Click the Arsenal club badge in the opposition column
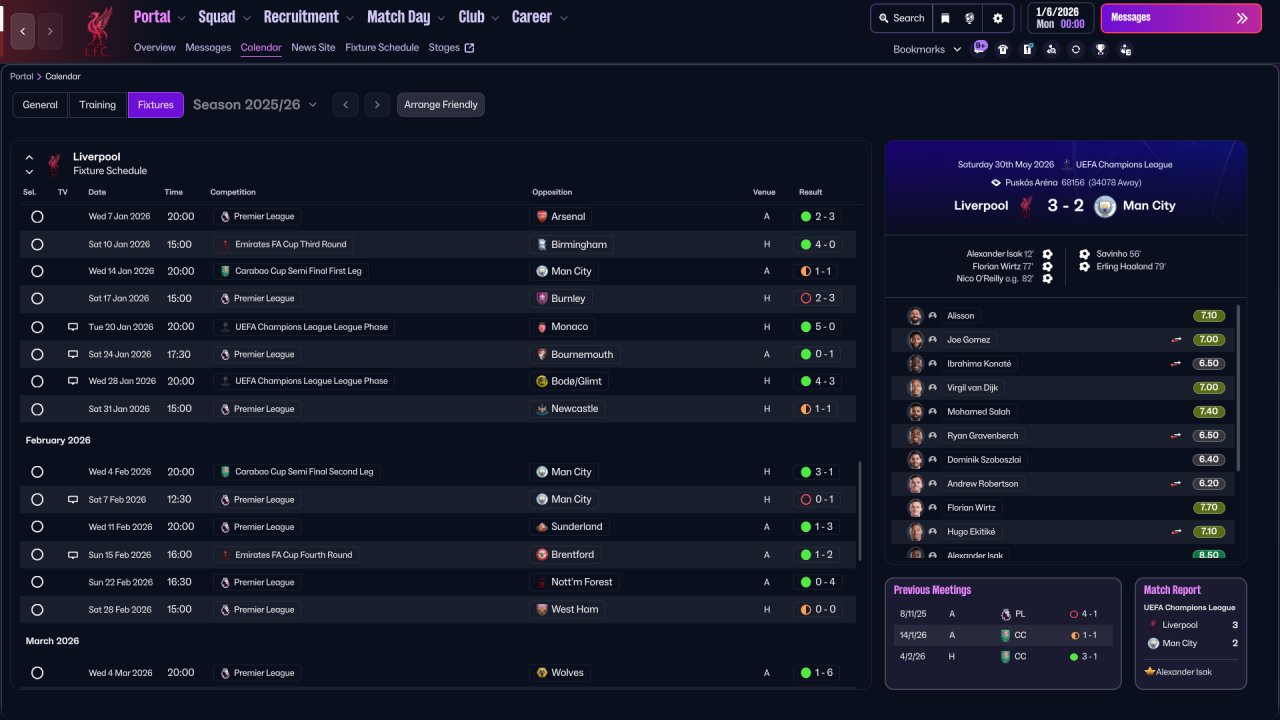1280x720 pixels. tap(542, 216)
